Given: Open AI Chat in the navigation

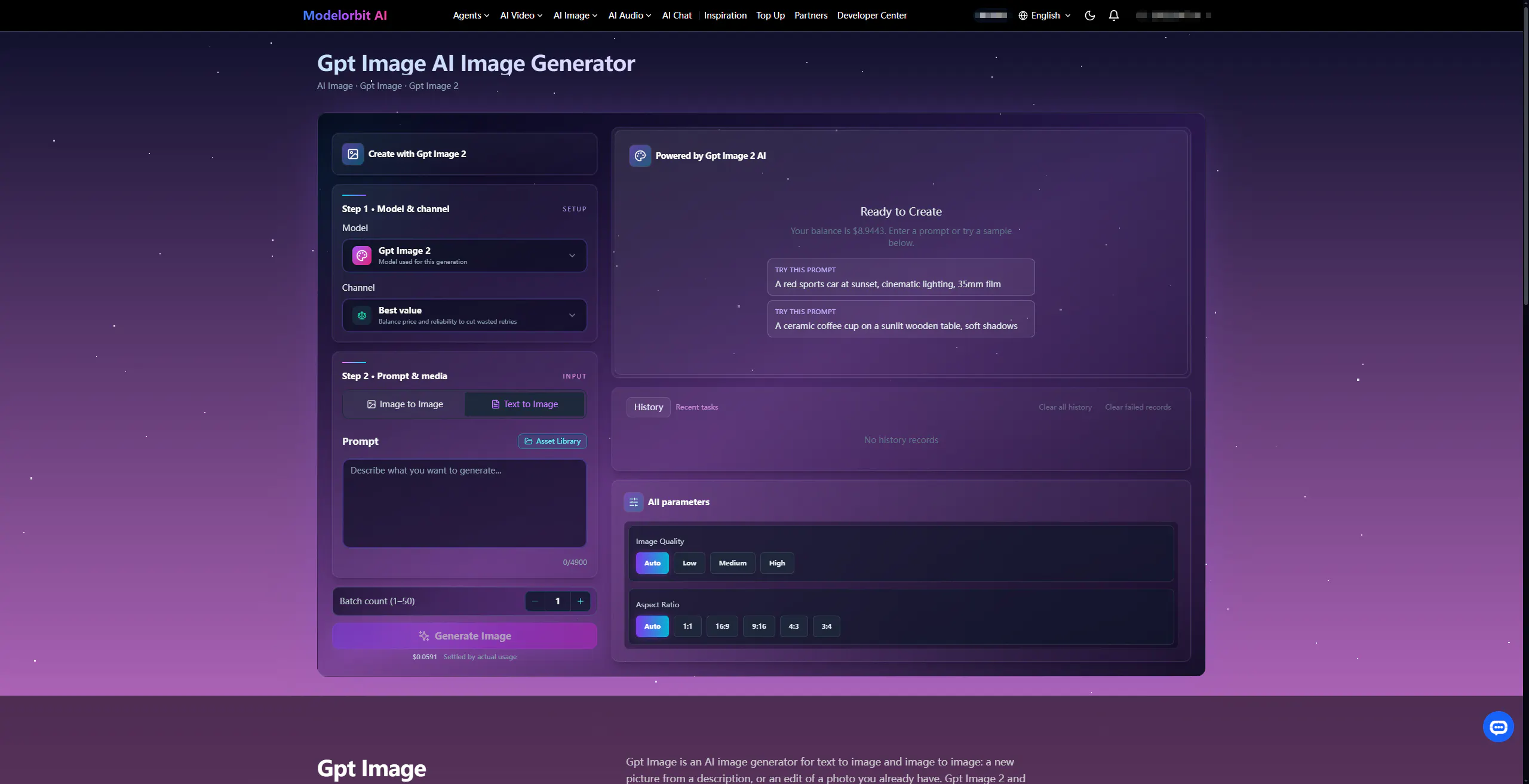Looking at the screenshot, I should (677, 16).
